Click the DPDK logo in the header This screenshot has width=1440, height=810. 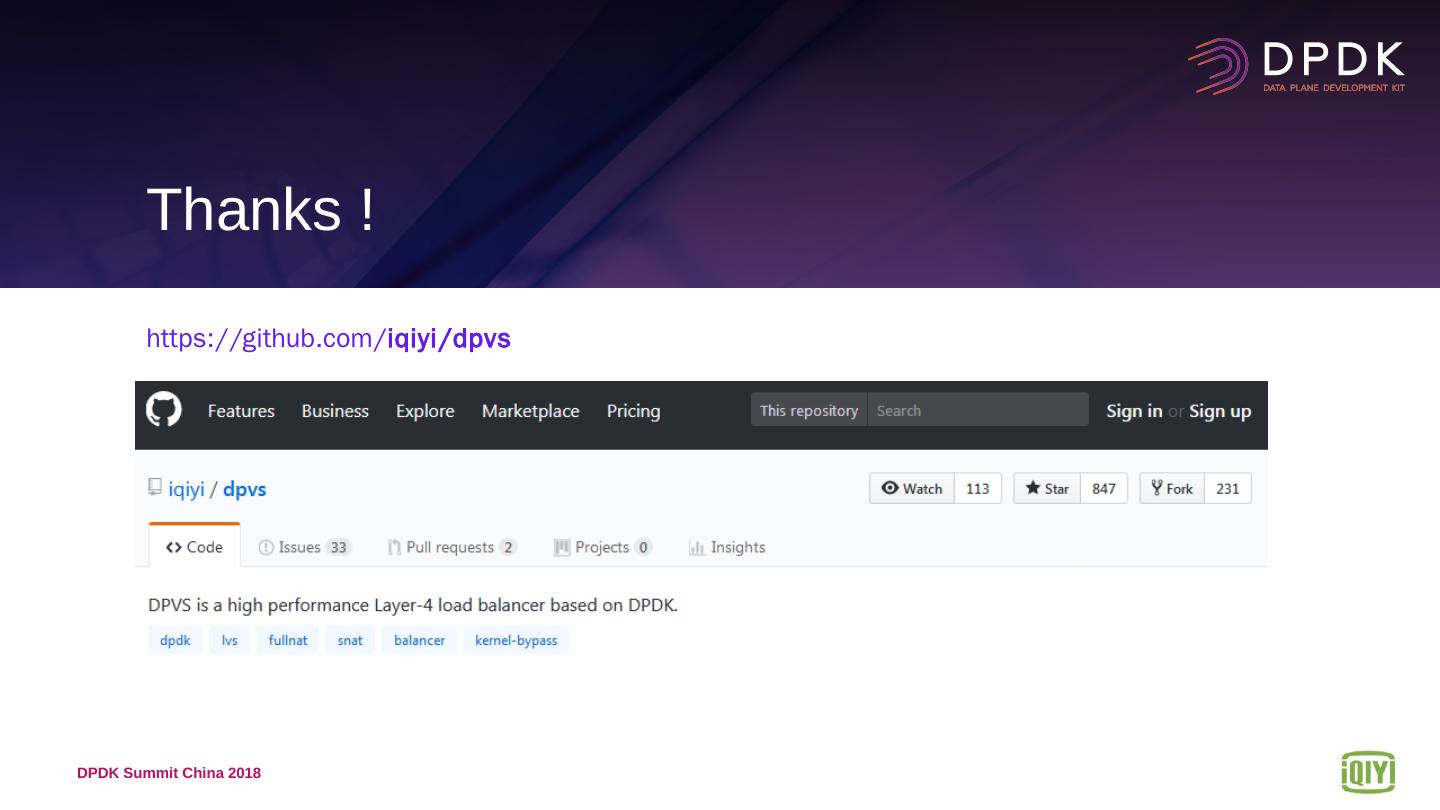pyautogui.click(x=1296, y=66)
